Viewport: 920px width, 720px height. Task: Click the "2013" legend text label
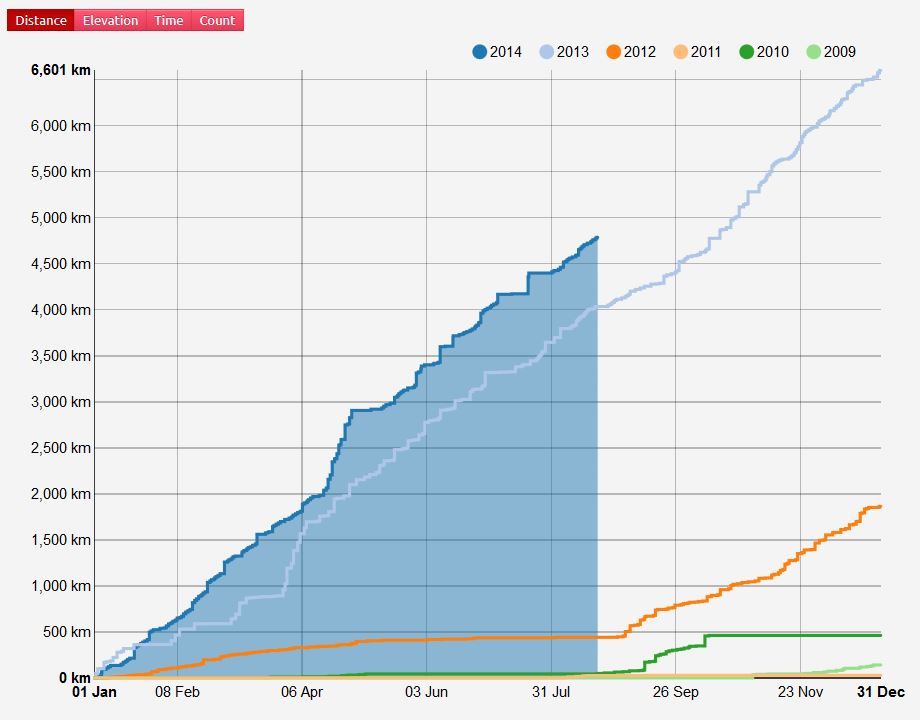click(x=573, y=52)
